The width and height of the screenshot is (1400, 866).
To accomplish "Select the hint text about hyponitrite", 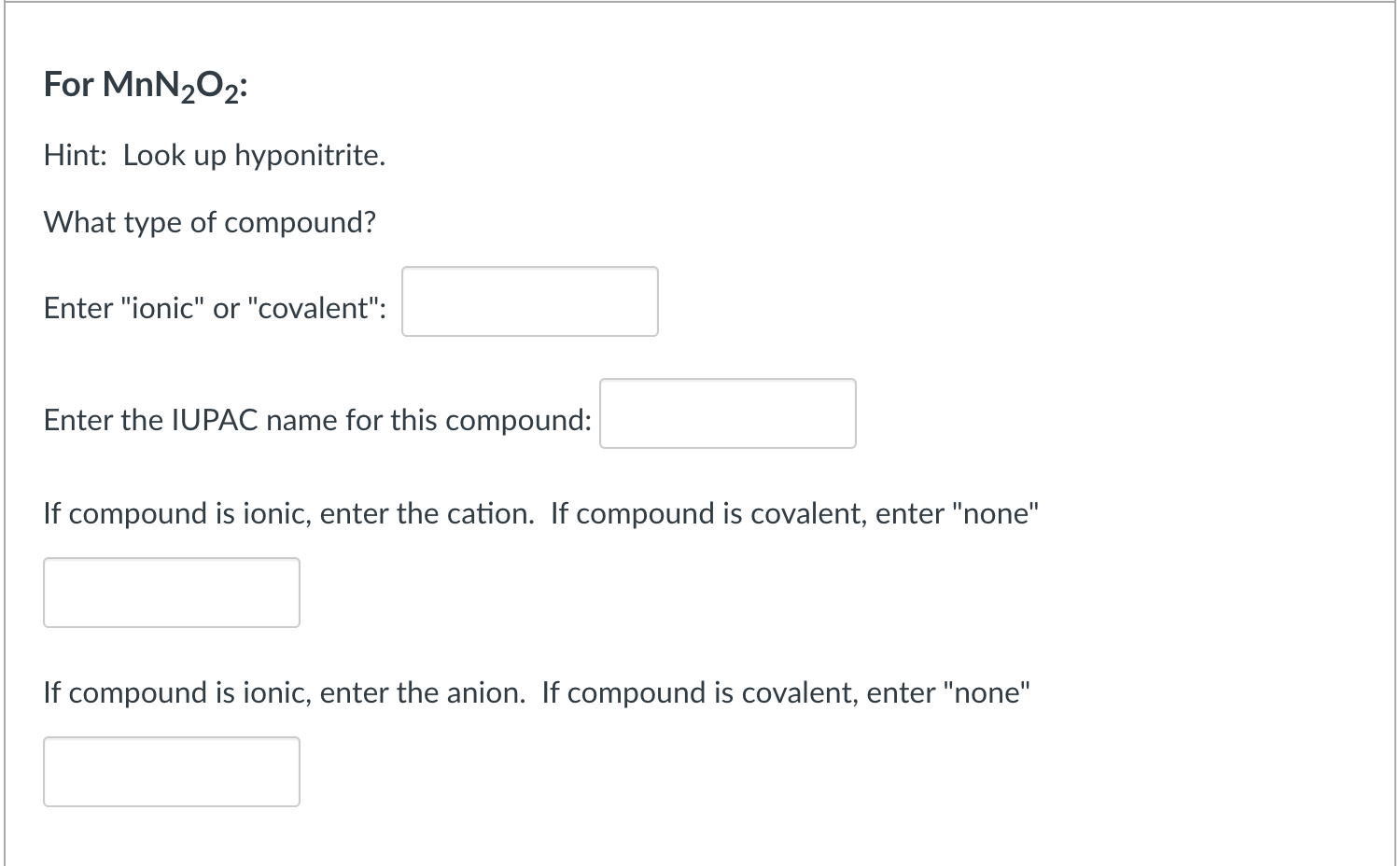I will [213, 155].
